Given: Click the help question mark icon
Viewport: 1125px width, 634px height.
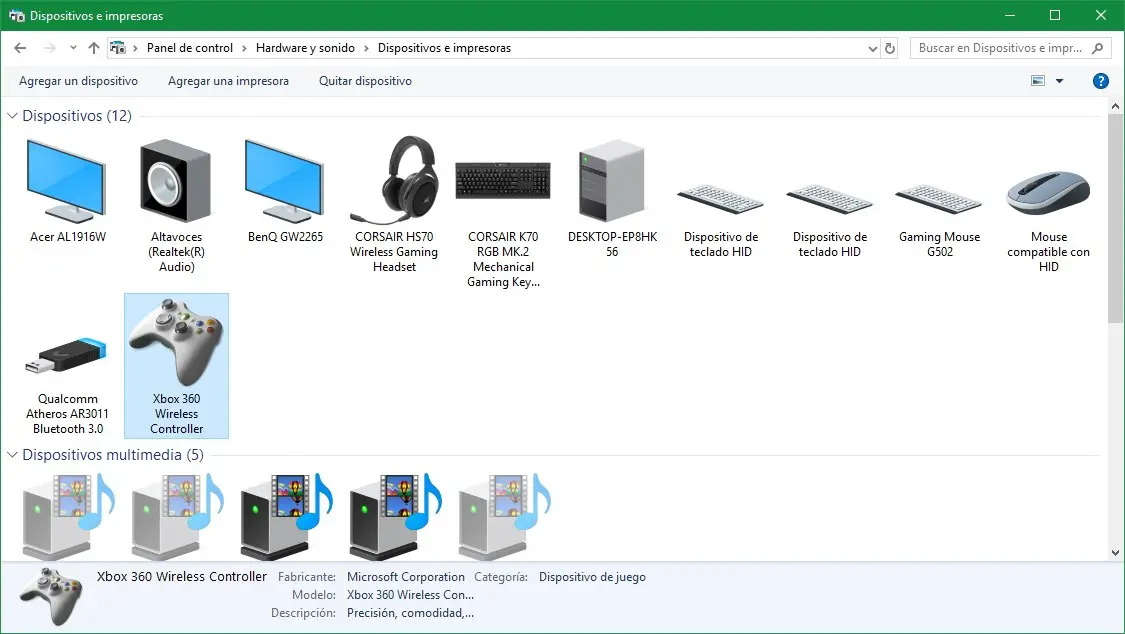Looking at the screenshot, I should 1101,81.
